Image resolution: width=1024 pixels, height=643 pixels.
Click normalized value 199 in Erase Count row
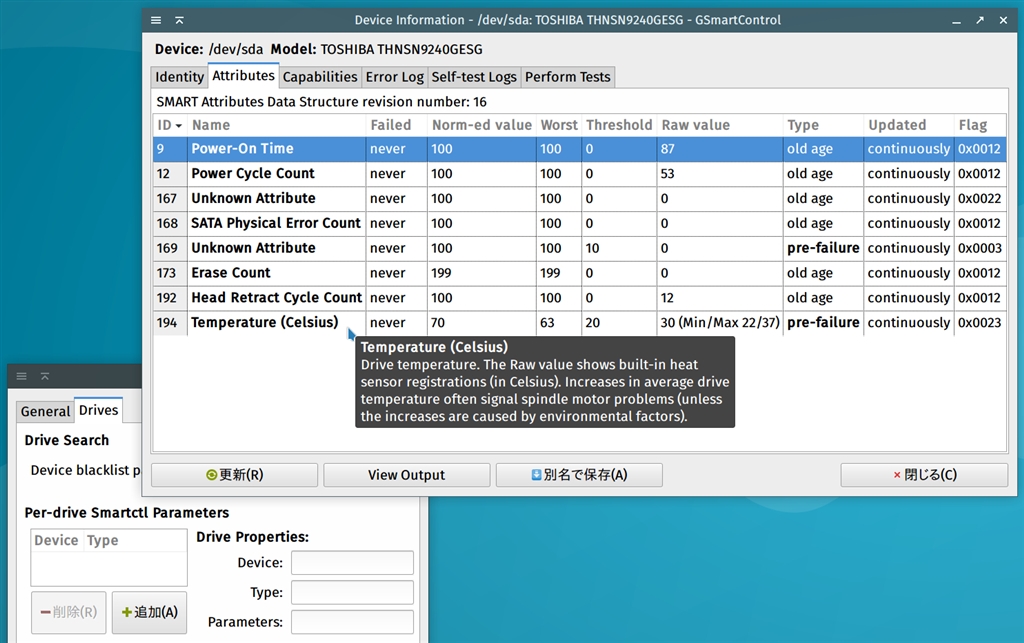[x=441, y=273]
